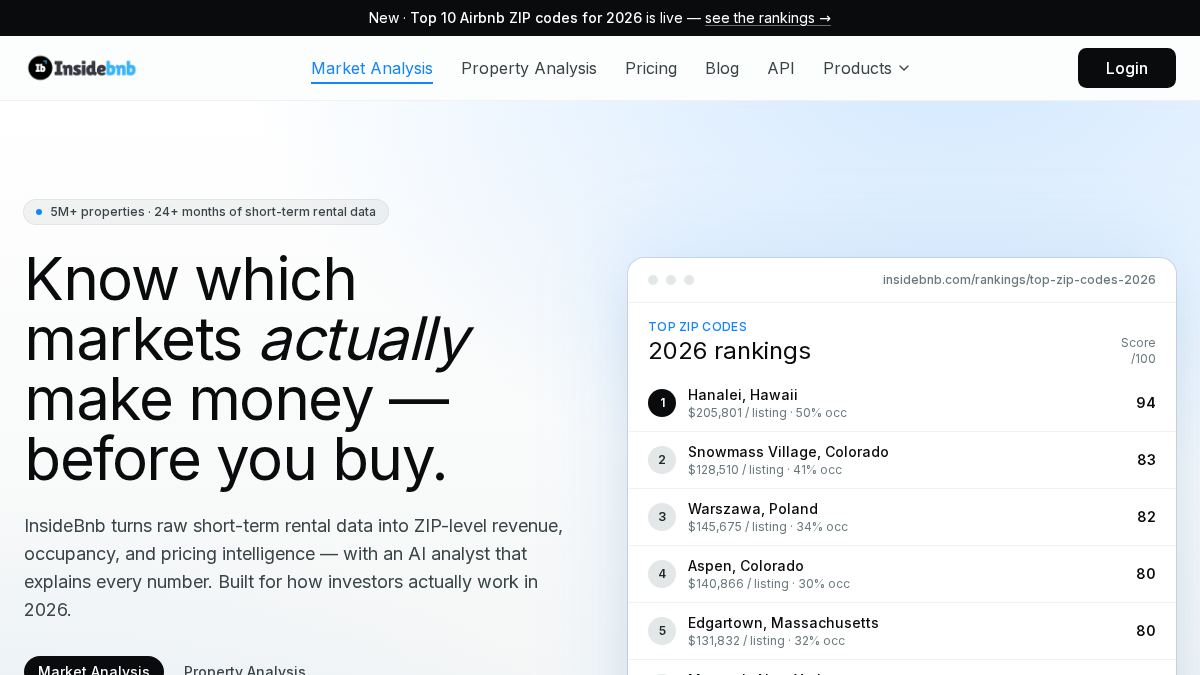
Task: Select 'Hanalei, Hawaii' ranking name
Action: [x=743, y=395]
